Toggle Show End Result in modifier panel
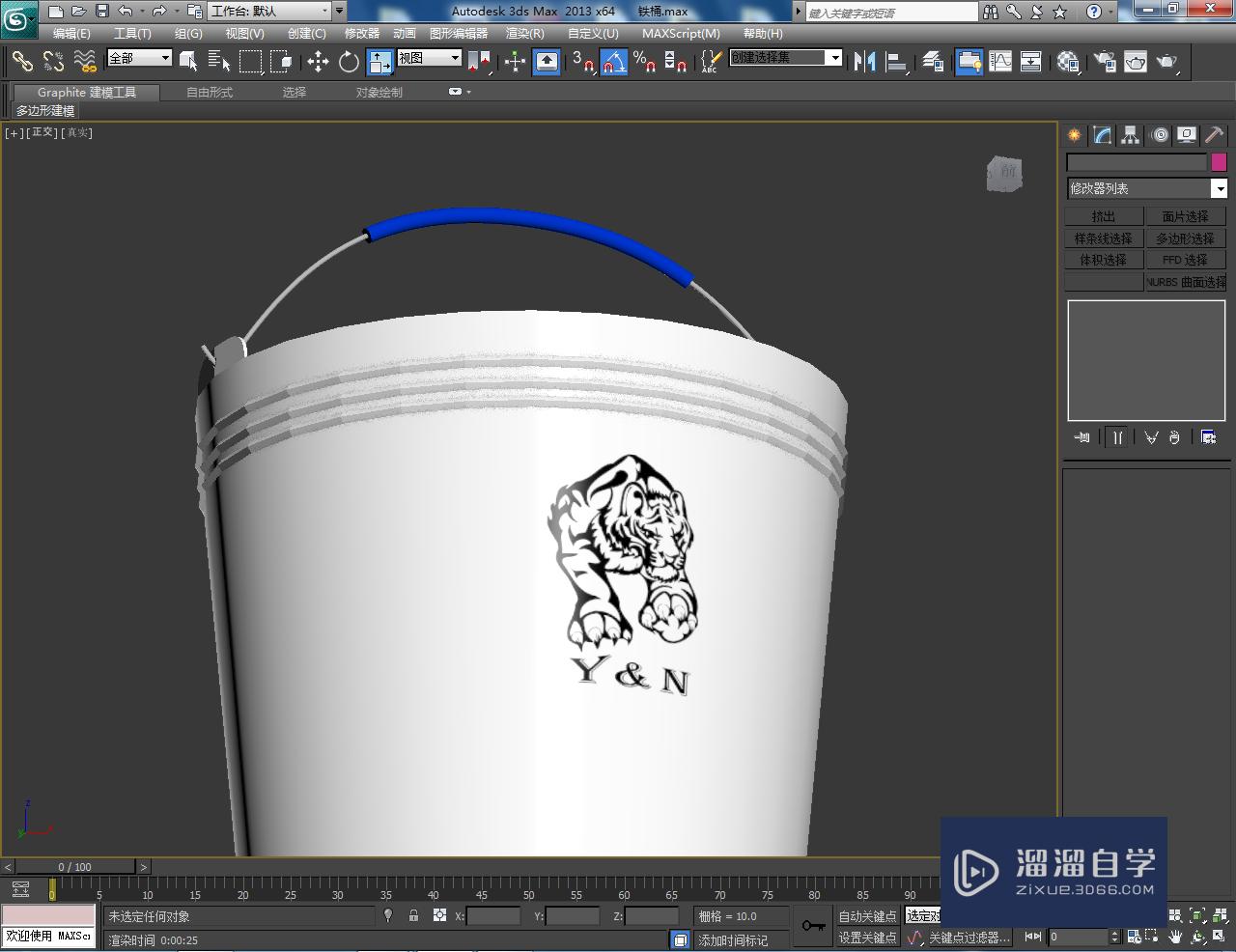 pos(1117,437)
